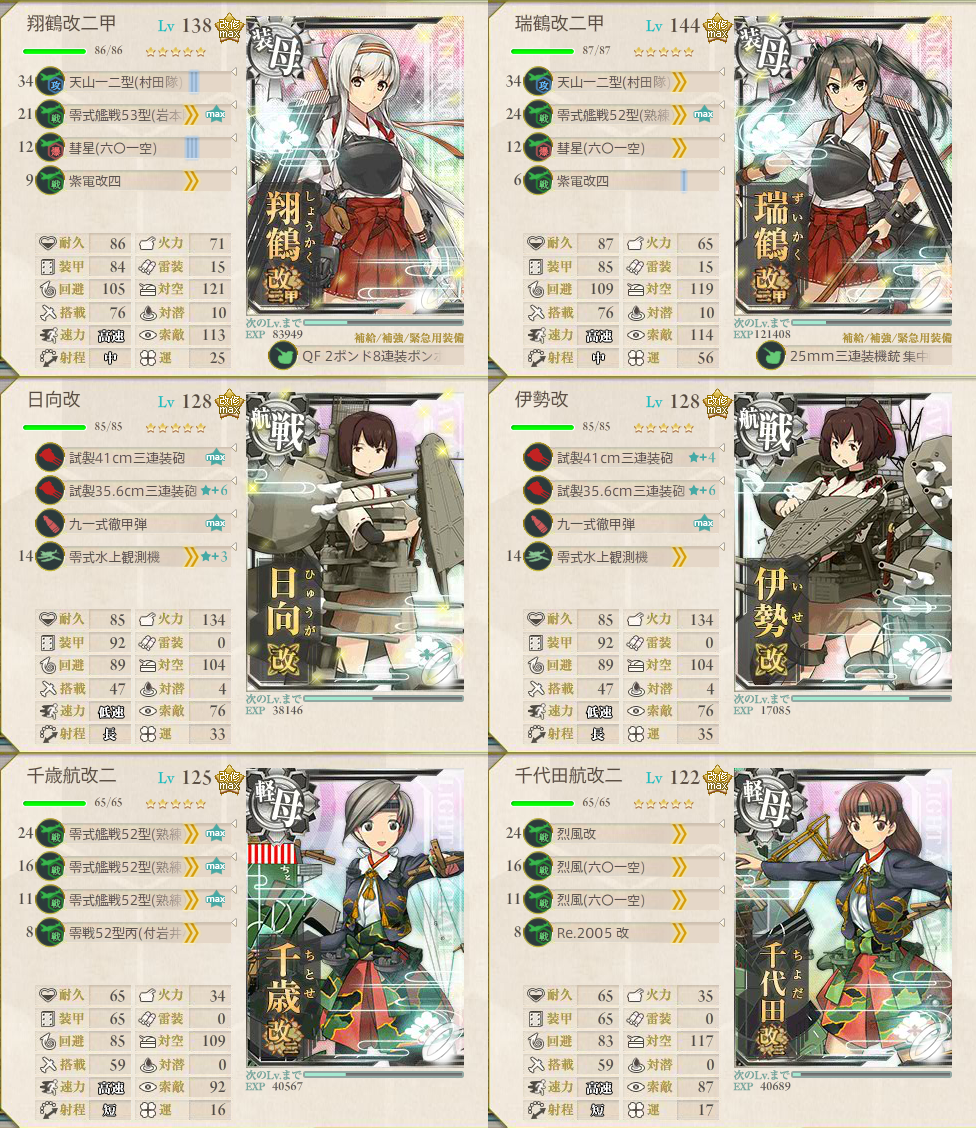Image resolution: width=976 pixels, height=1128 pixels.
Task: Click the small triangle beside 伊勢改's 試製35.6cm三連装砲 slot
Action: (x=722, y=481)
